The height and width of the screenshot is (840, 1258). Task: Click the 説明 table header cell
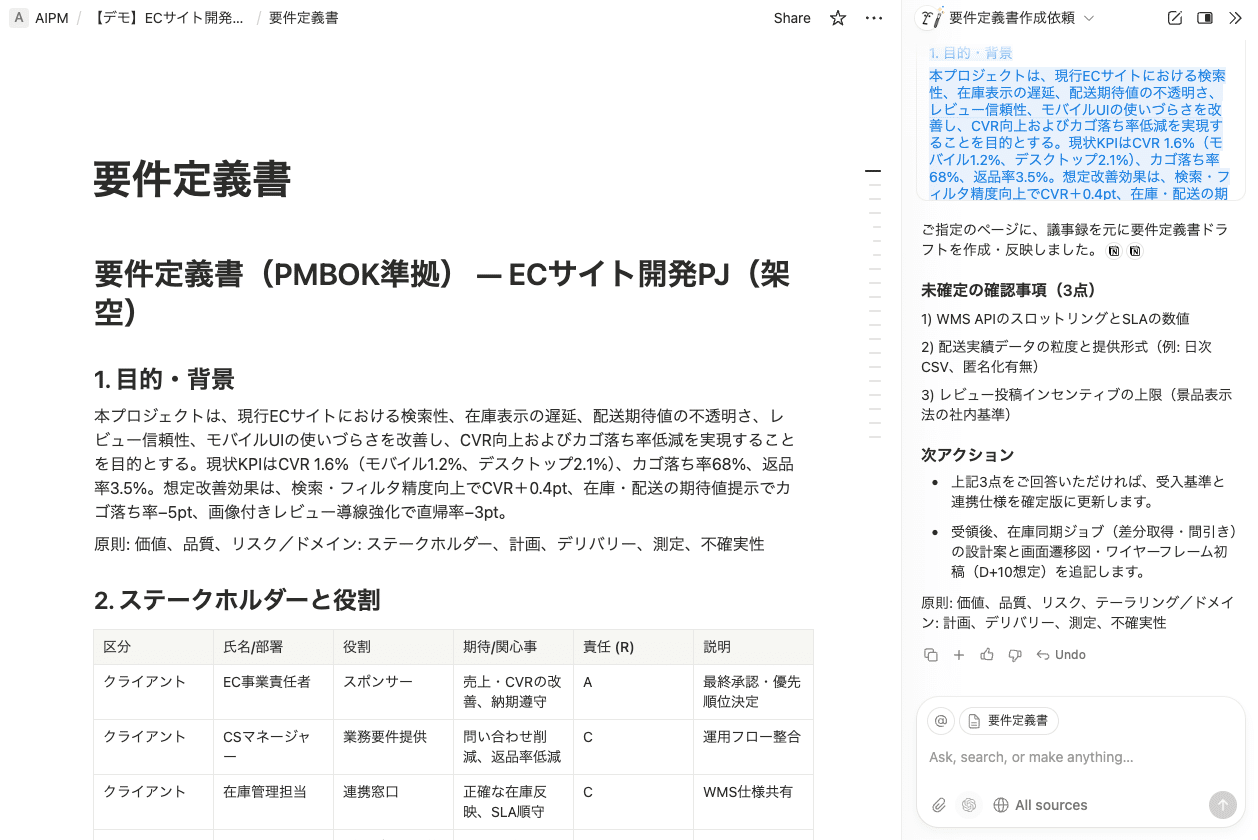754,647
